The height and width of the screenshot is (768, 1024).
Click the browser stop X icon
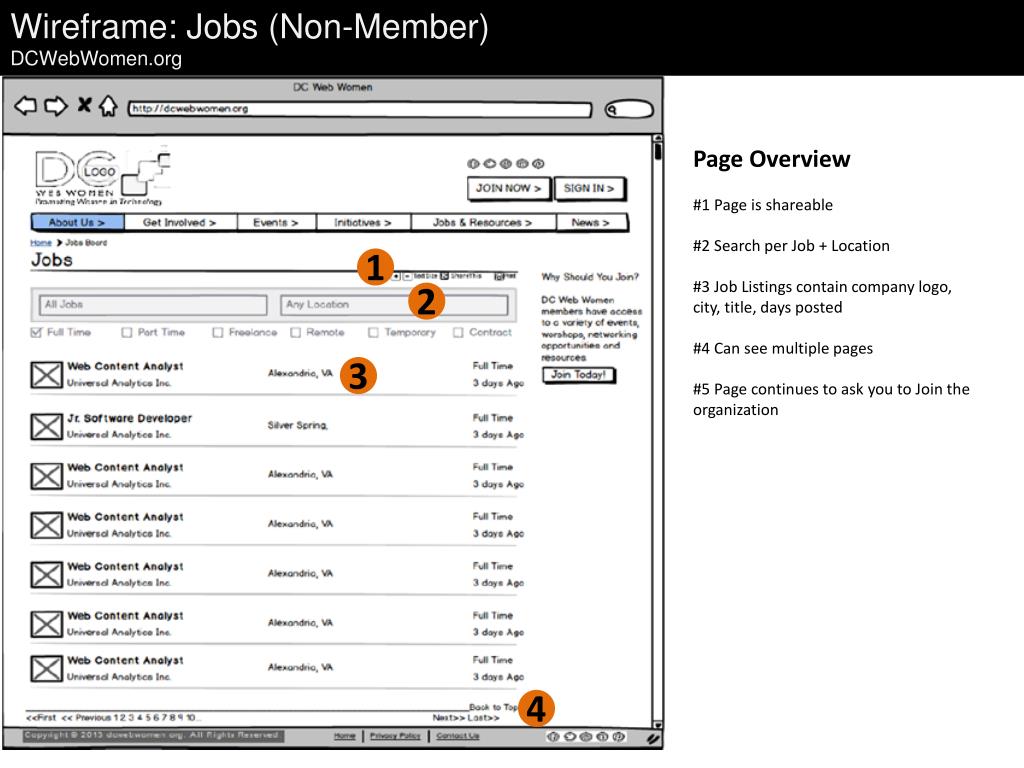click(84, 104)
